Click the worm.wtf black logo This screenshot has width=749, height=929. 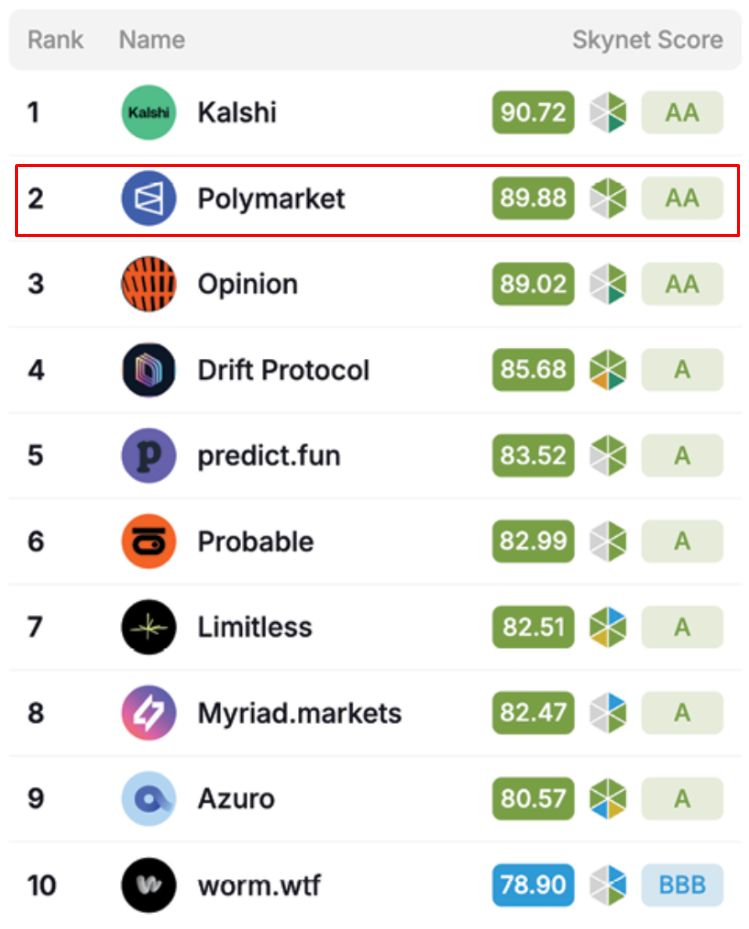(148, 885)
